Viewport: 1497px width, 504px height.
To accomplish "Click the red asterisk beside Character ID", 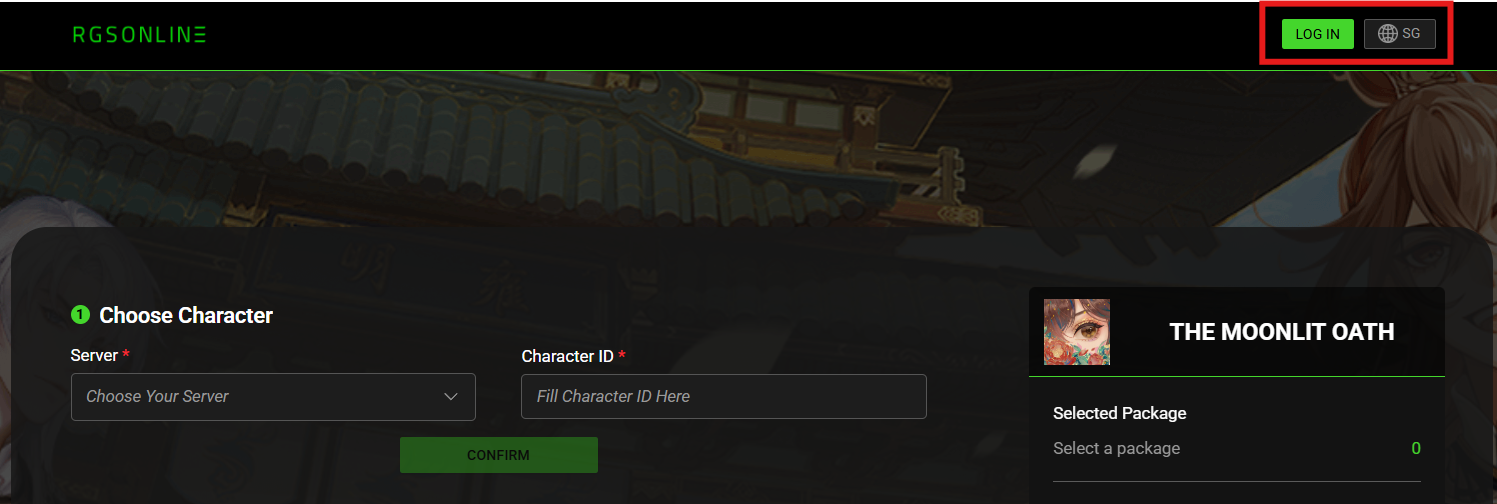I will [x=622, y=355].
